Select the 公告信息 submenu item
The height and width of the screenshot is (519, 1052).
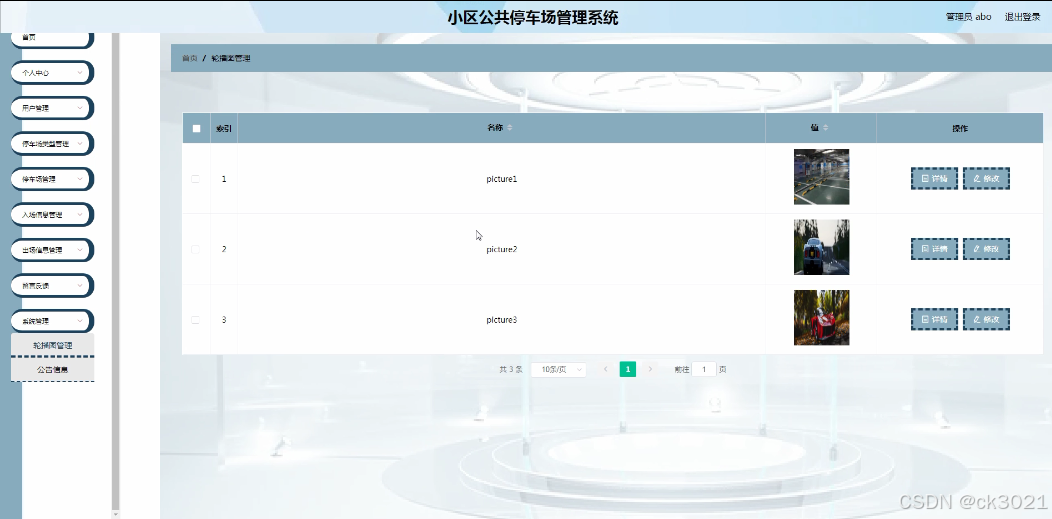click(x=53, y=369)
